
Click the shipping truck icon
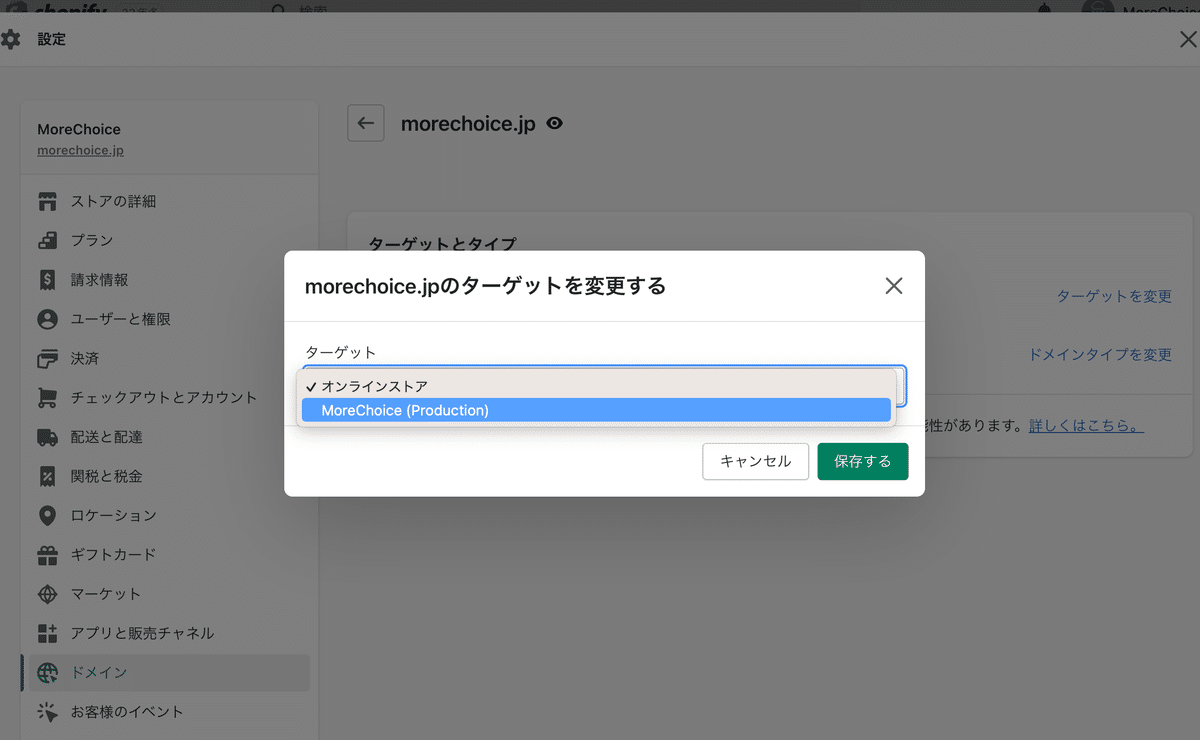coord(47,437)
